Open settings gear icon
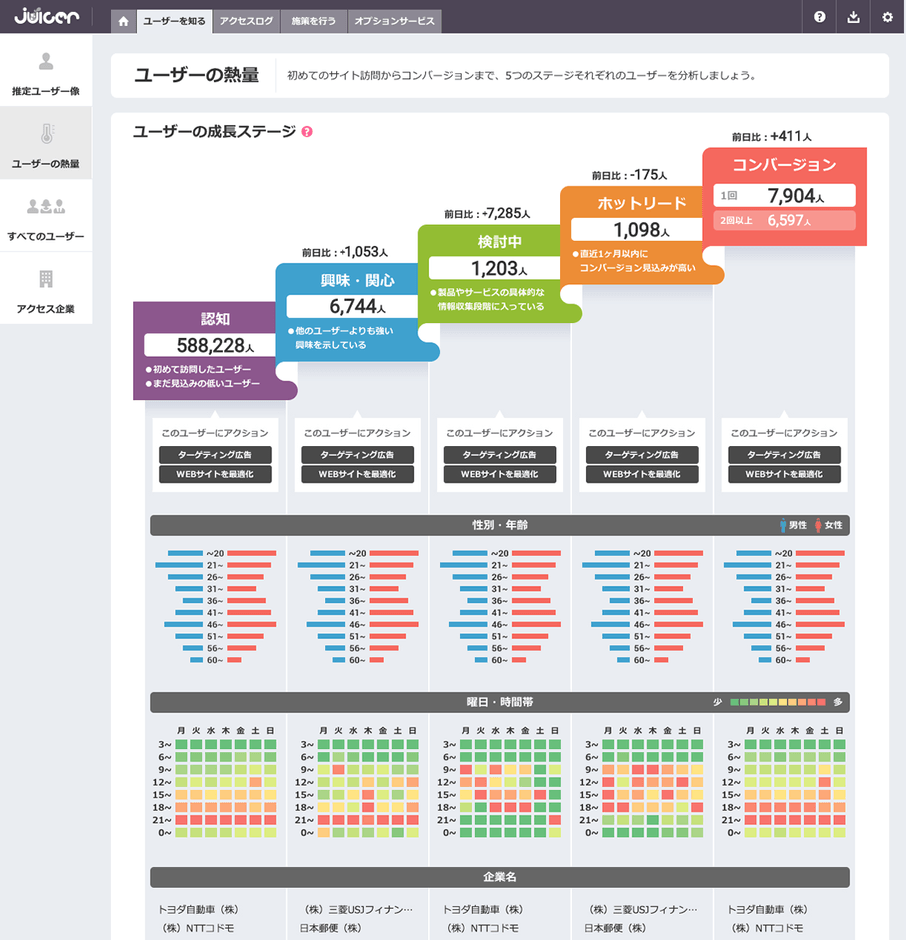This screenshot has height=940, width=906. [887, 17]
